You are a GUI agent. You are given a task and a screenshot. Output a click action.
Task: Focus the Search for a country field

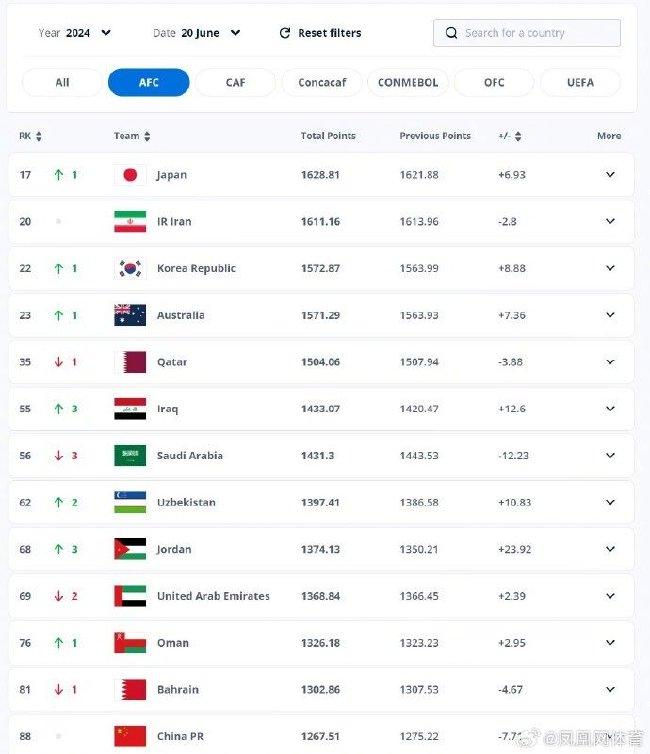[527, 33]
